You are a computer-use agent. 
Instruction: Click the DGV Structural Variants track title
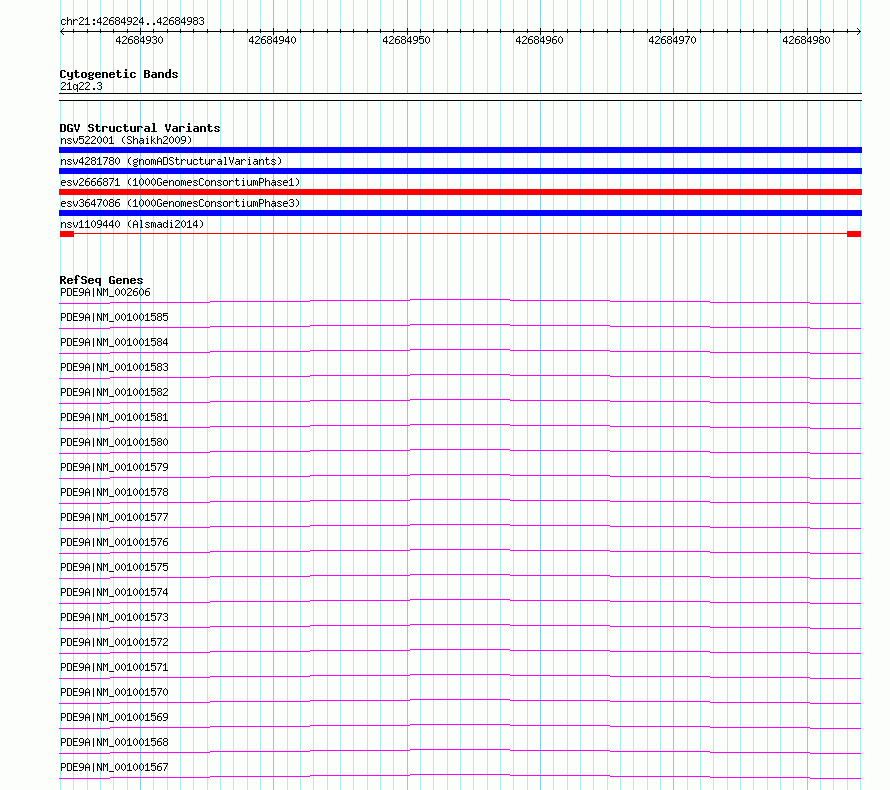point(140,128)
